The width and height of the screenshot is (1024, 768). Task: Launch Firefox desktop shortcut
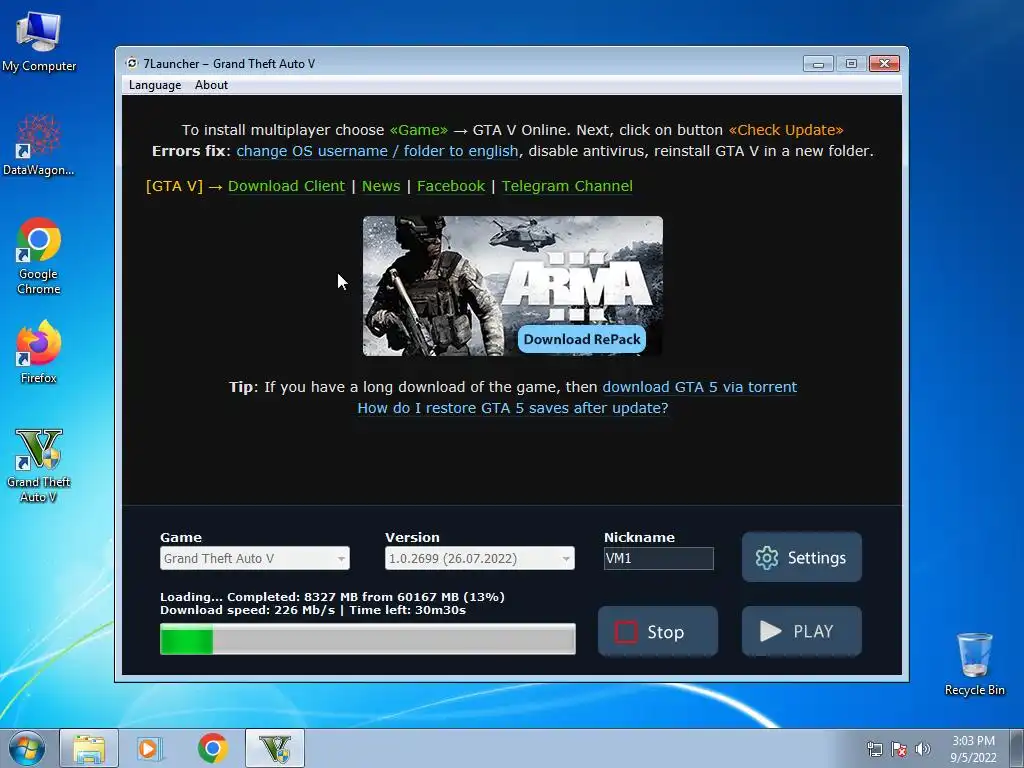(39, 353)
